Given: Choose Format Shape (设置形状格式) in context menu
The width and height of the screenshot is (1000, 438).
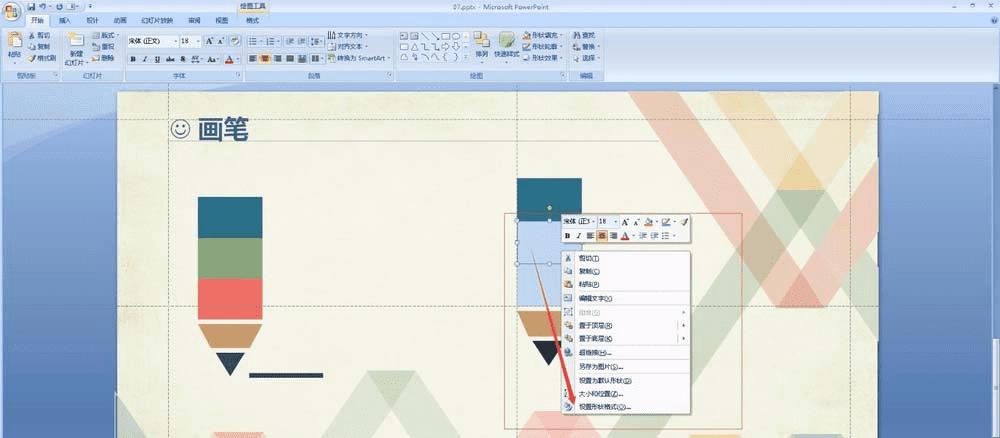Looking at the screenshot, I should [x=626, y=407].
